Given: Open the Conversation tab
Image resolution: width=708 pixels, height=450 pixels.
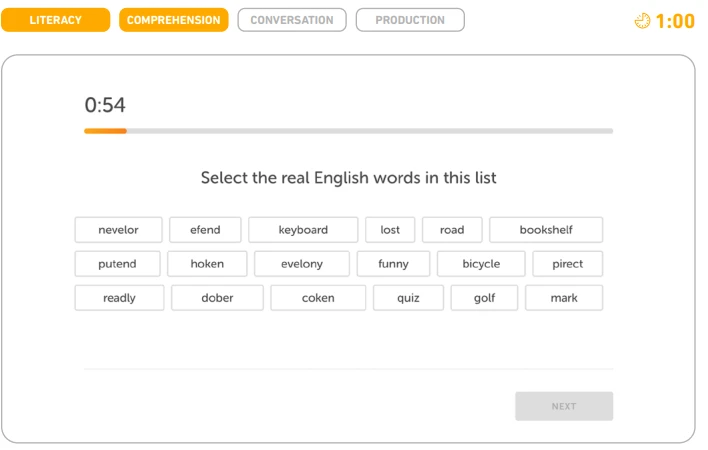Looking at the screenshot, I should tap(292, 20).
